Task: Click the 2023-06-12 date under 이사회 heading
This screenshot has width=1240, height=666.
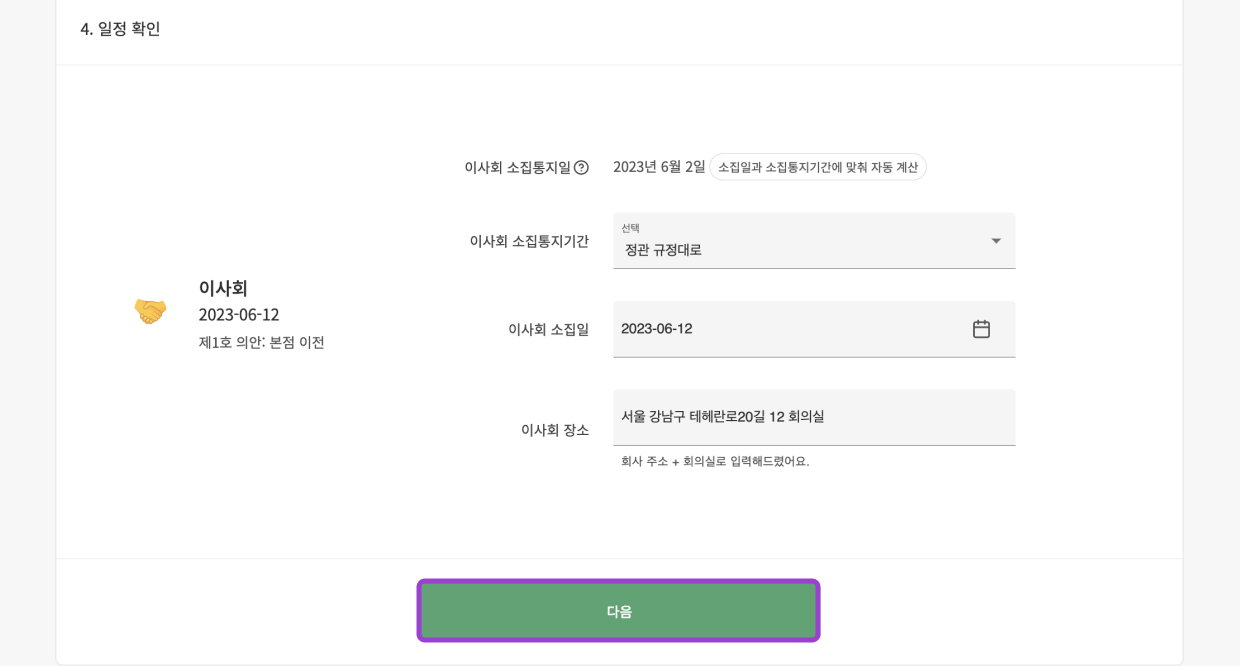Action: (x=239, y=315)
